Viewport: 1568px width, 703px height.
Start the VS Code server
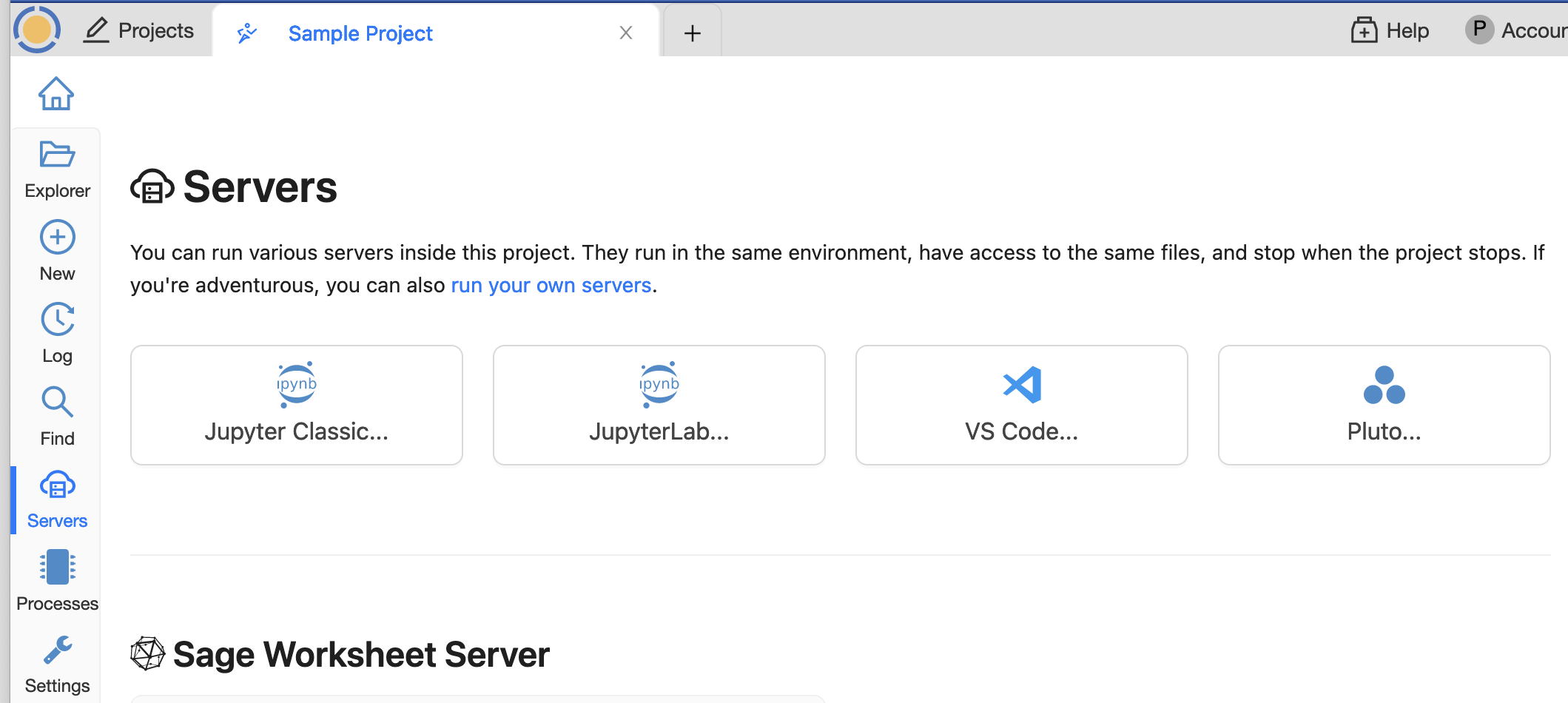click(x=1021, y=405)
